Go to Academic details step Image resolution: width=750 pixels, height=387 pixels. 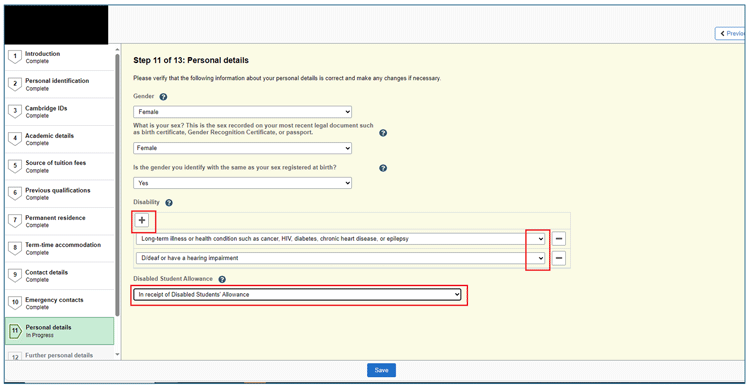tap(60, 139)
